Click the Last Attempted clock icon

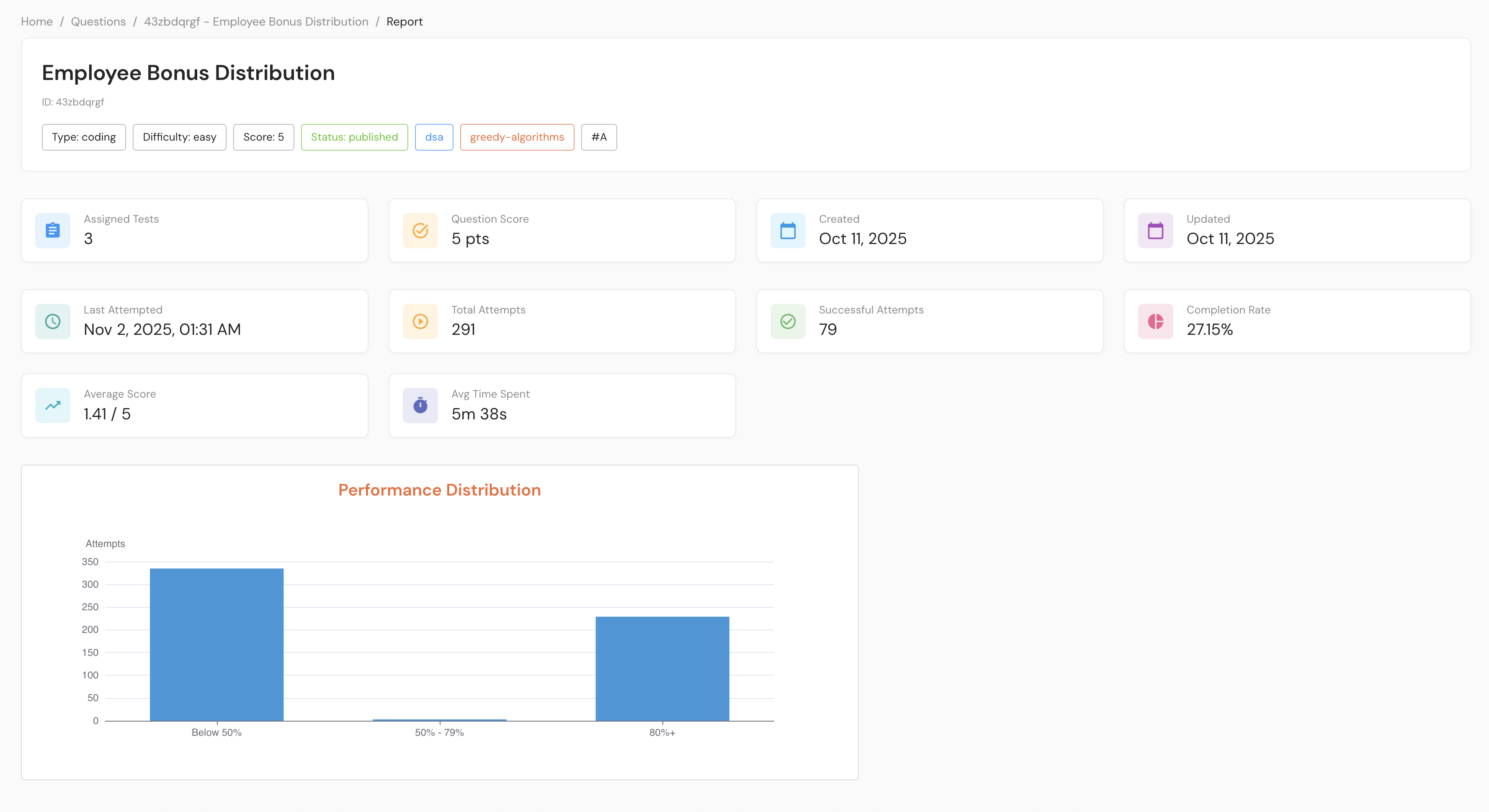click(x=53, y=321)
